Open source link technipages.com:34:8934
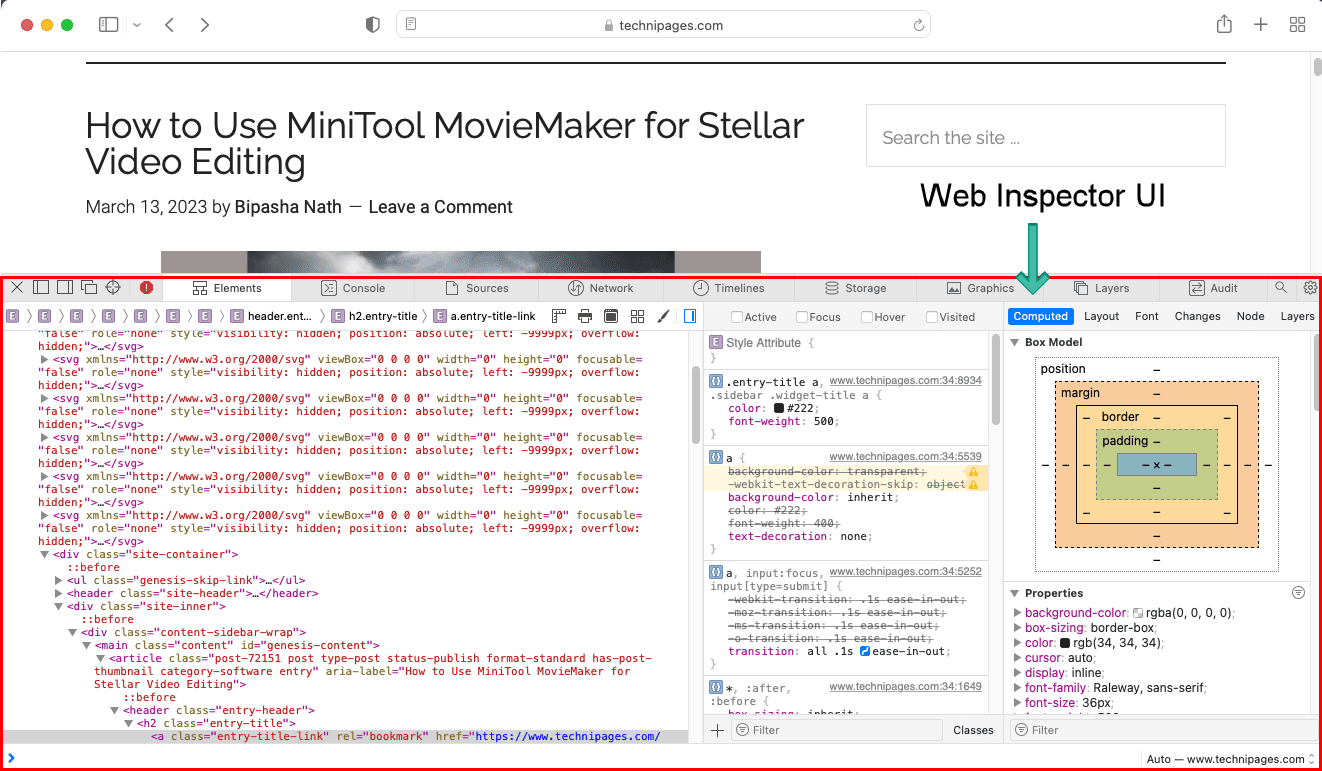The image size is (1322, 771). (x=905, y=381)
